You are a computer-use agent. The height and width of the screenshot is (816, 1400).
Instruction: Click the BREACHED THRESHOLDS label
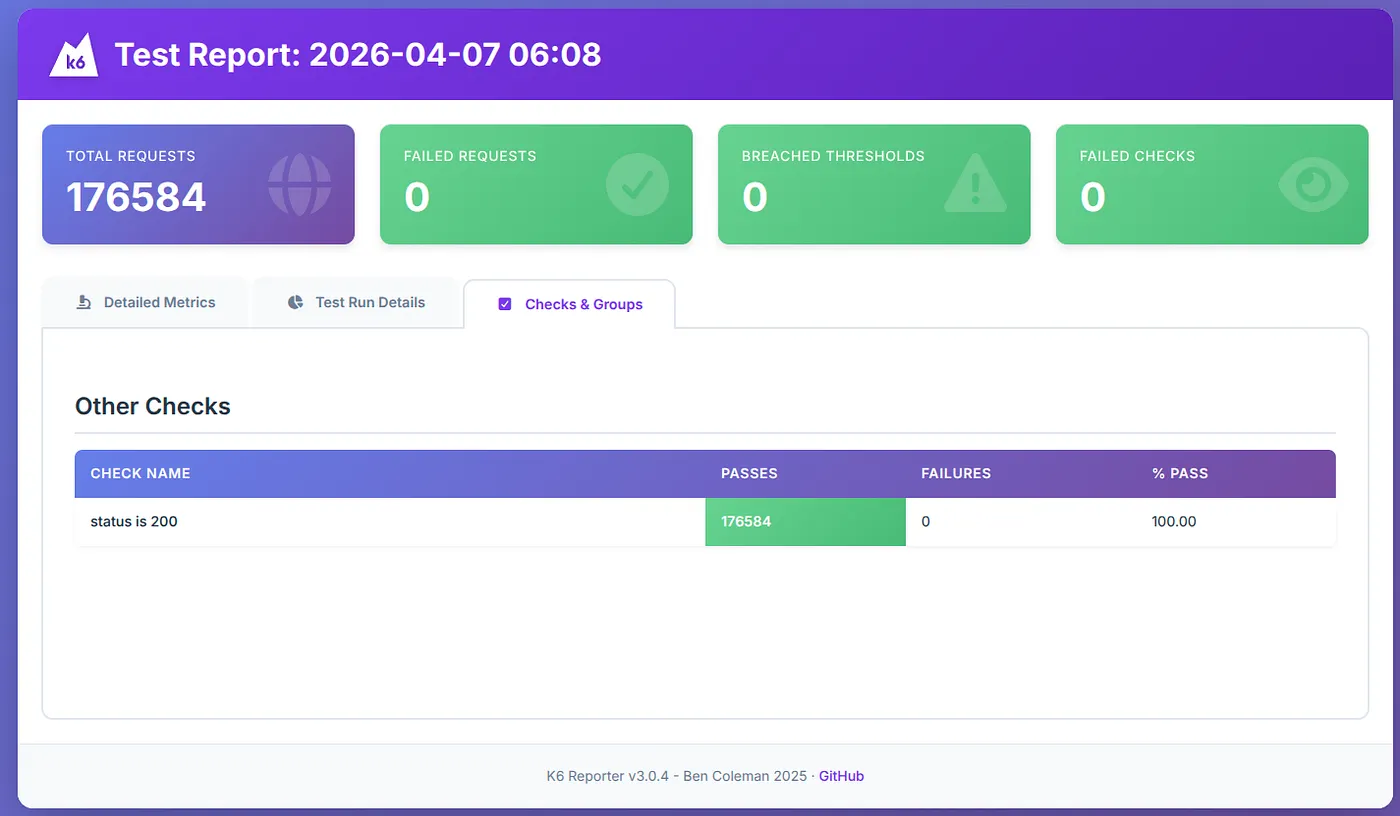pyautogui.click(x=833, y=156)
